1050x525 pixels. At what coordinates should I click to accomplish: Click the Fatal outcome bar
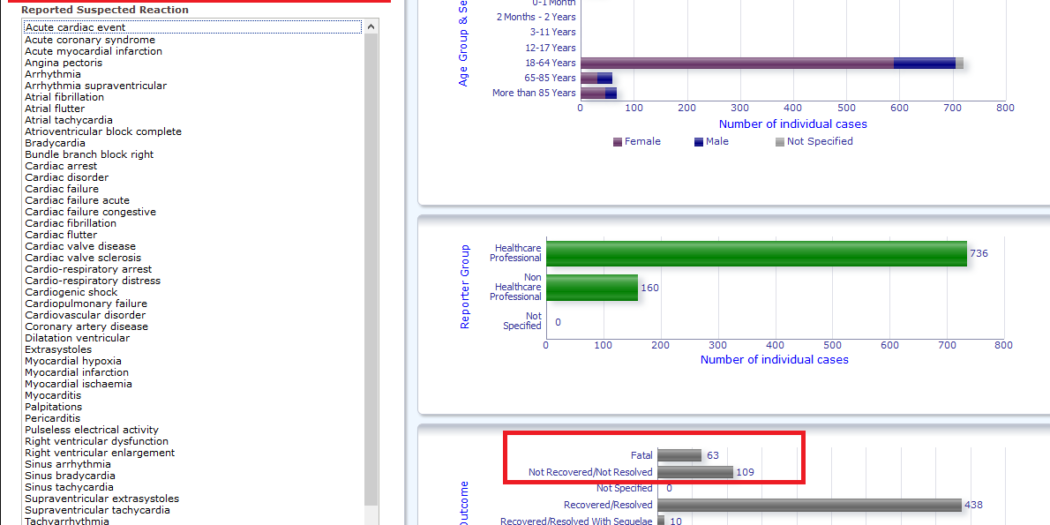679,455
